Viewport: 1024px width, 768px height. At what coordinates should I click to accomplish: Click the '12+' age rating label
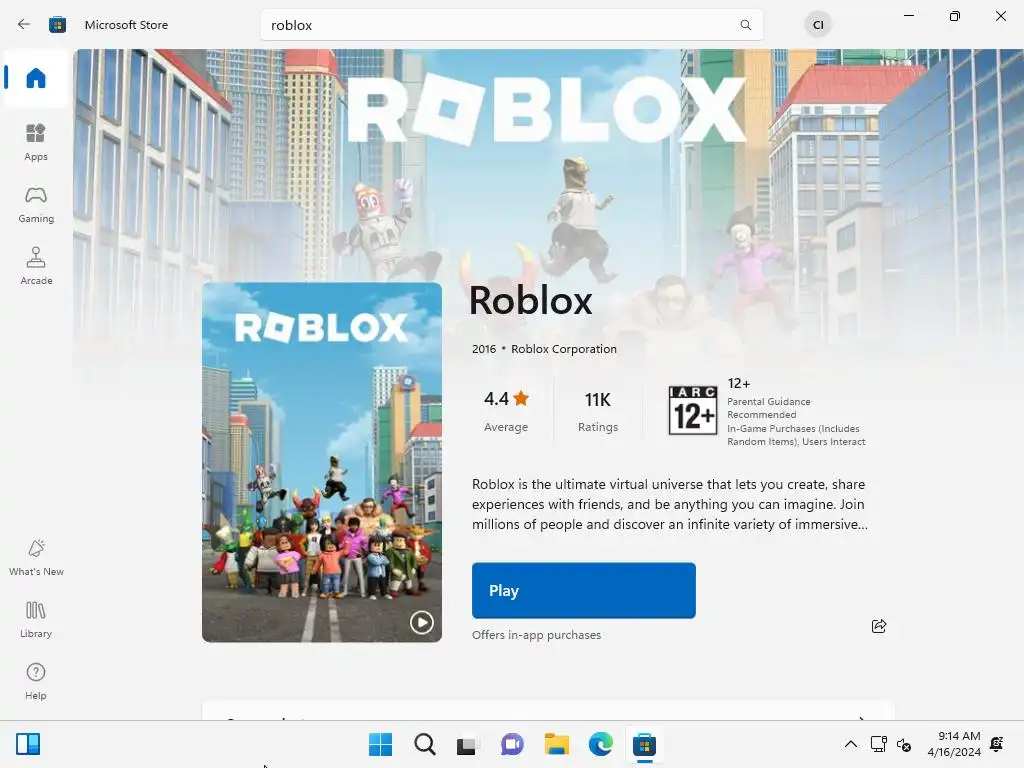point(739,383)
